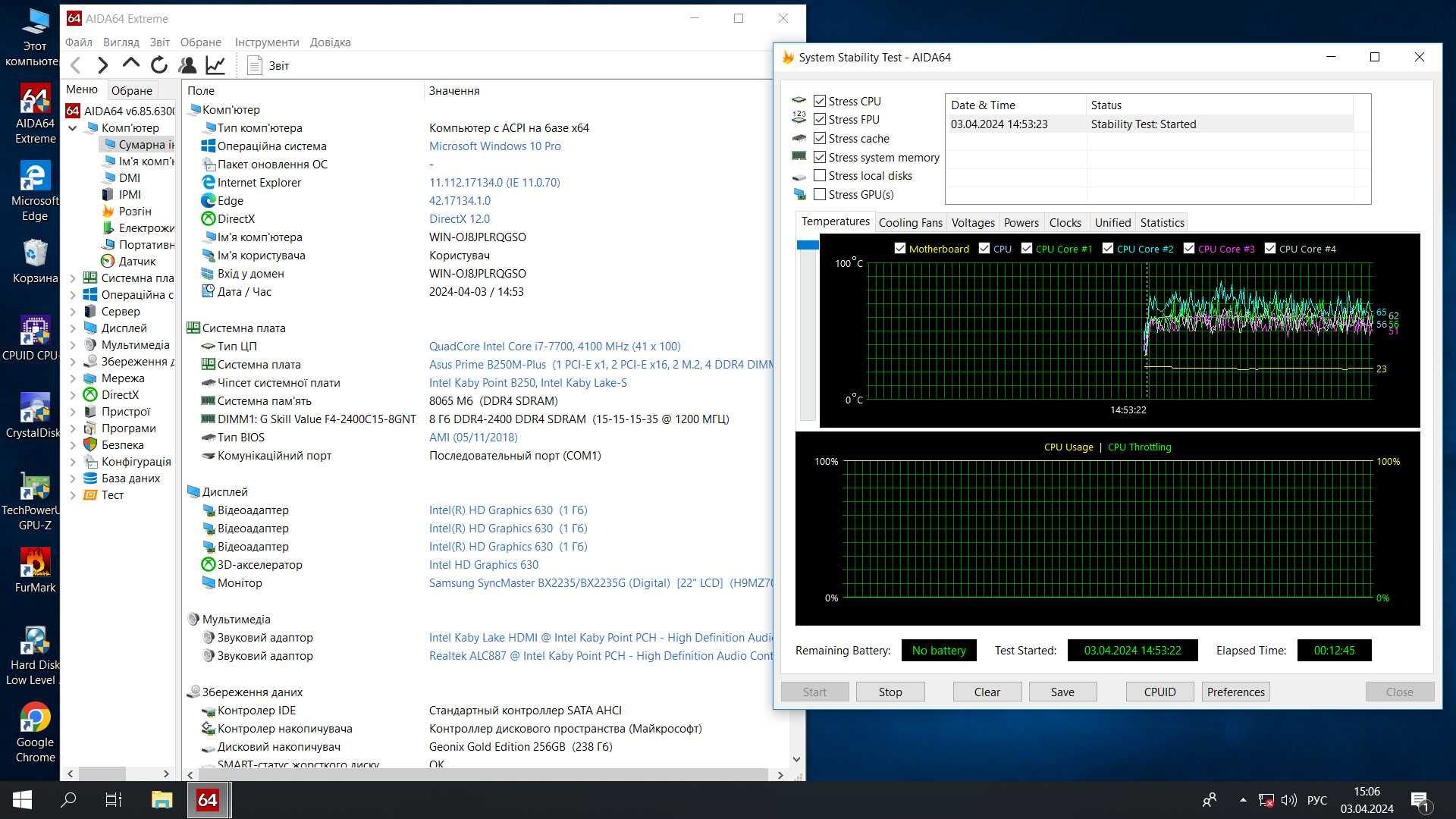Click the Stop button

(890, 692)
